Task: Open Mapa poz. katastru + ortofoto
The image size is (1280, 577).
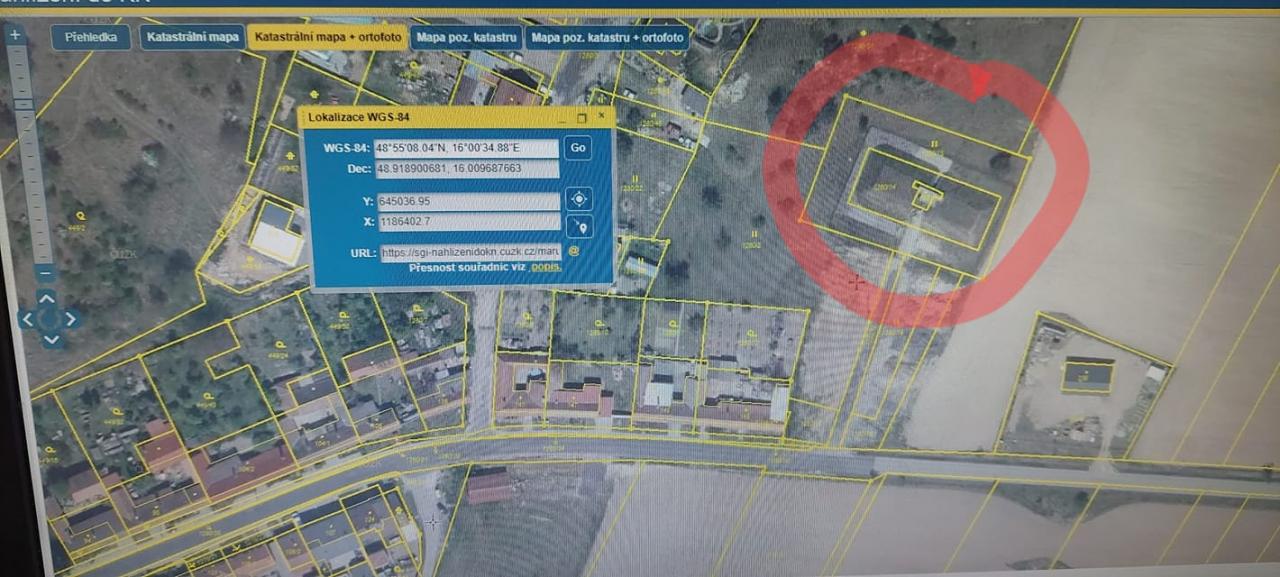Action: pos(607,38)
